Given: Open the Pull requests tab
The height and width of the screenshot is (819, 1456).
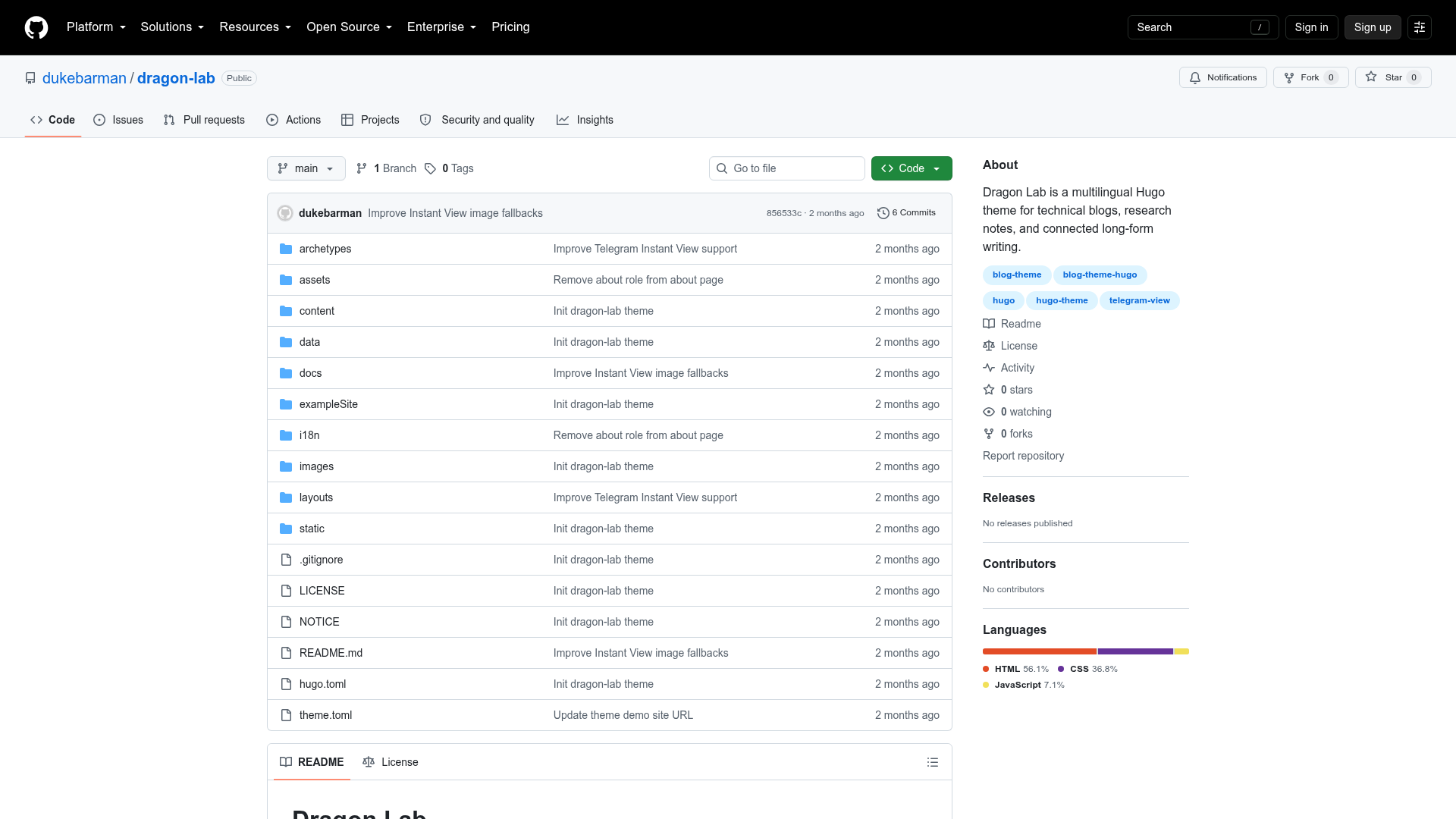Looking at the screenshot, I should point(204,120).
